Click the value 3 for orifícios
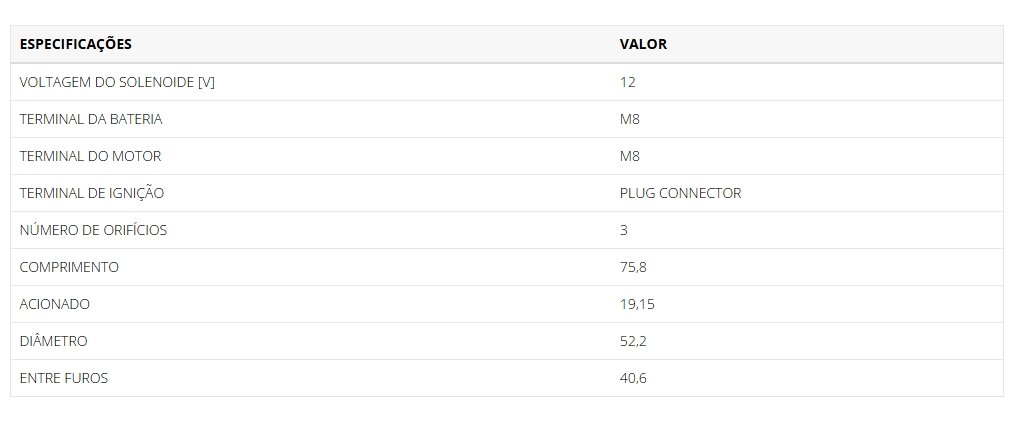This screenshot has height=421, width=1012. (x=623, y=230)
